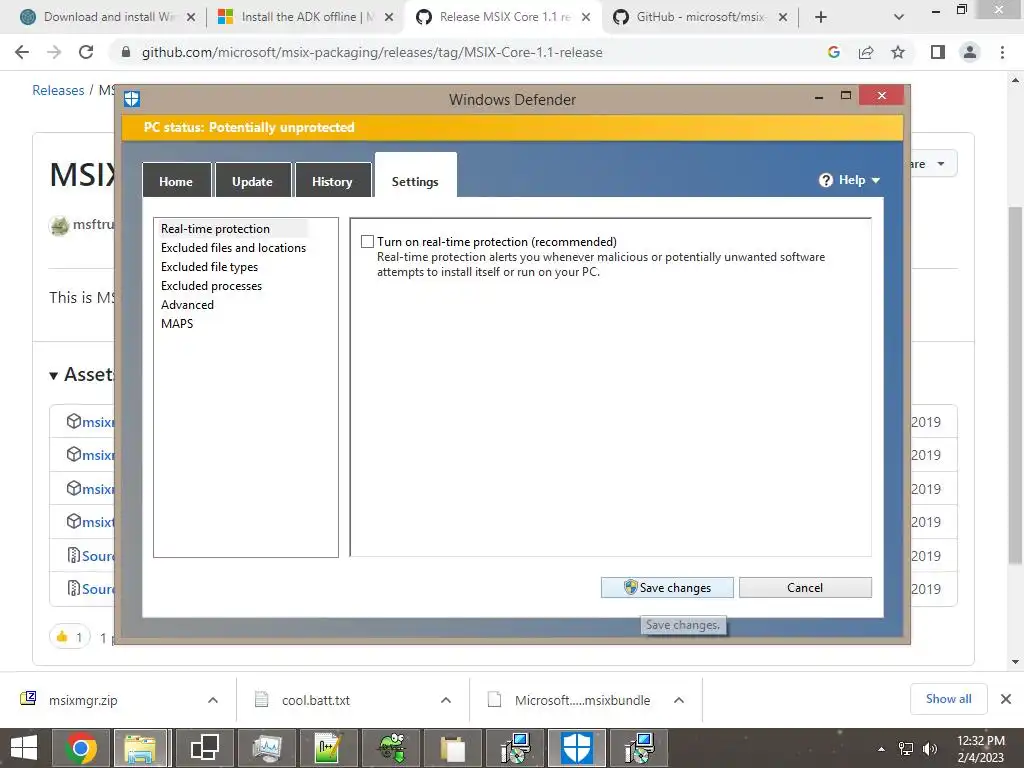
Task: Click Save changes button
Action: tap(667, 587)
